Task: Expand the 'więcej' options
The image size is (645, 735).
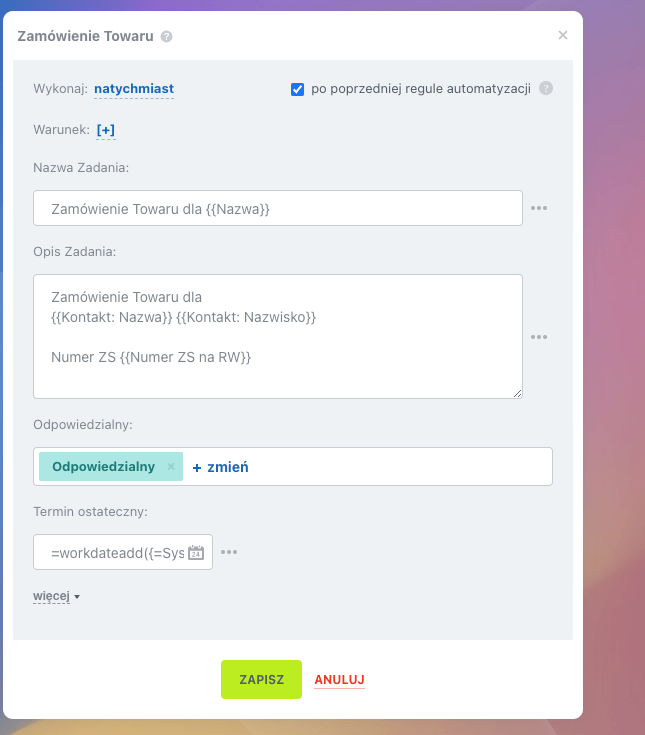Action: pyautogui.click(x=55, y=597)
